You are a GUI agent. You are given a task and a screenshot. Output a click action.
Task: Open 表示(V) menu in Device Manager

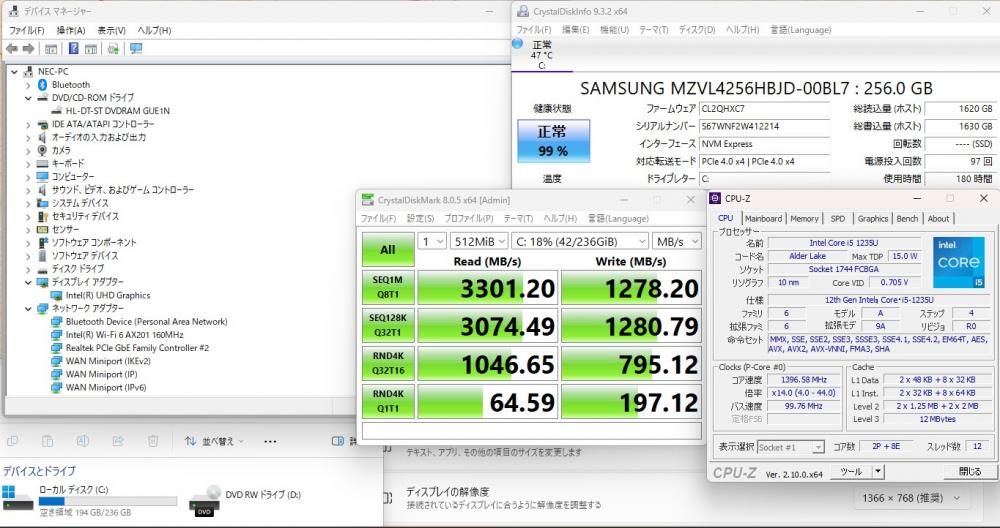tap(112, 30)
